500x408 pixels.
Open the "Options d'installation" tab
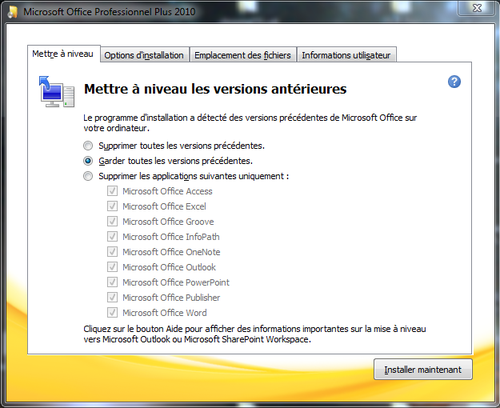(144, 55)
